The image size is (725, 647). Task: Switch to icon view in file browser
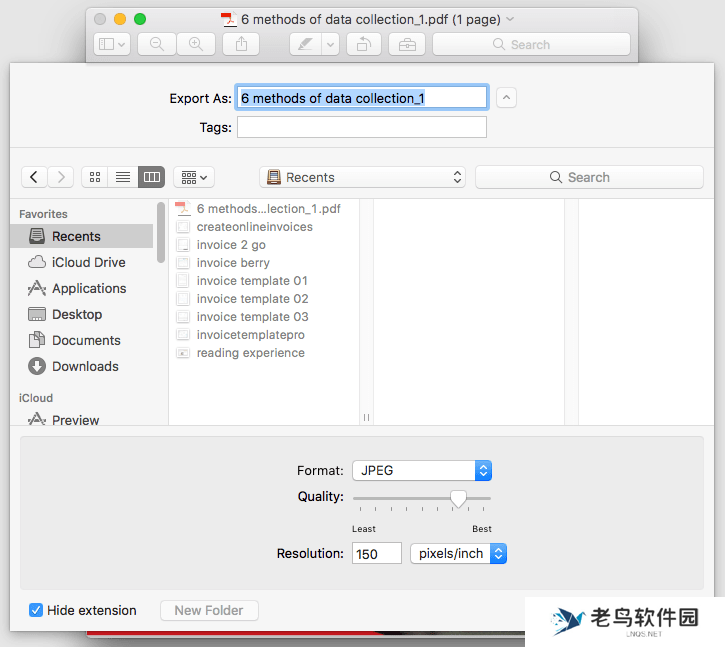click(95, 177)
